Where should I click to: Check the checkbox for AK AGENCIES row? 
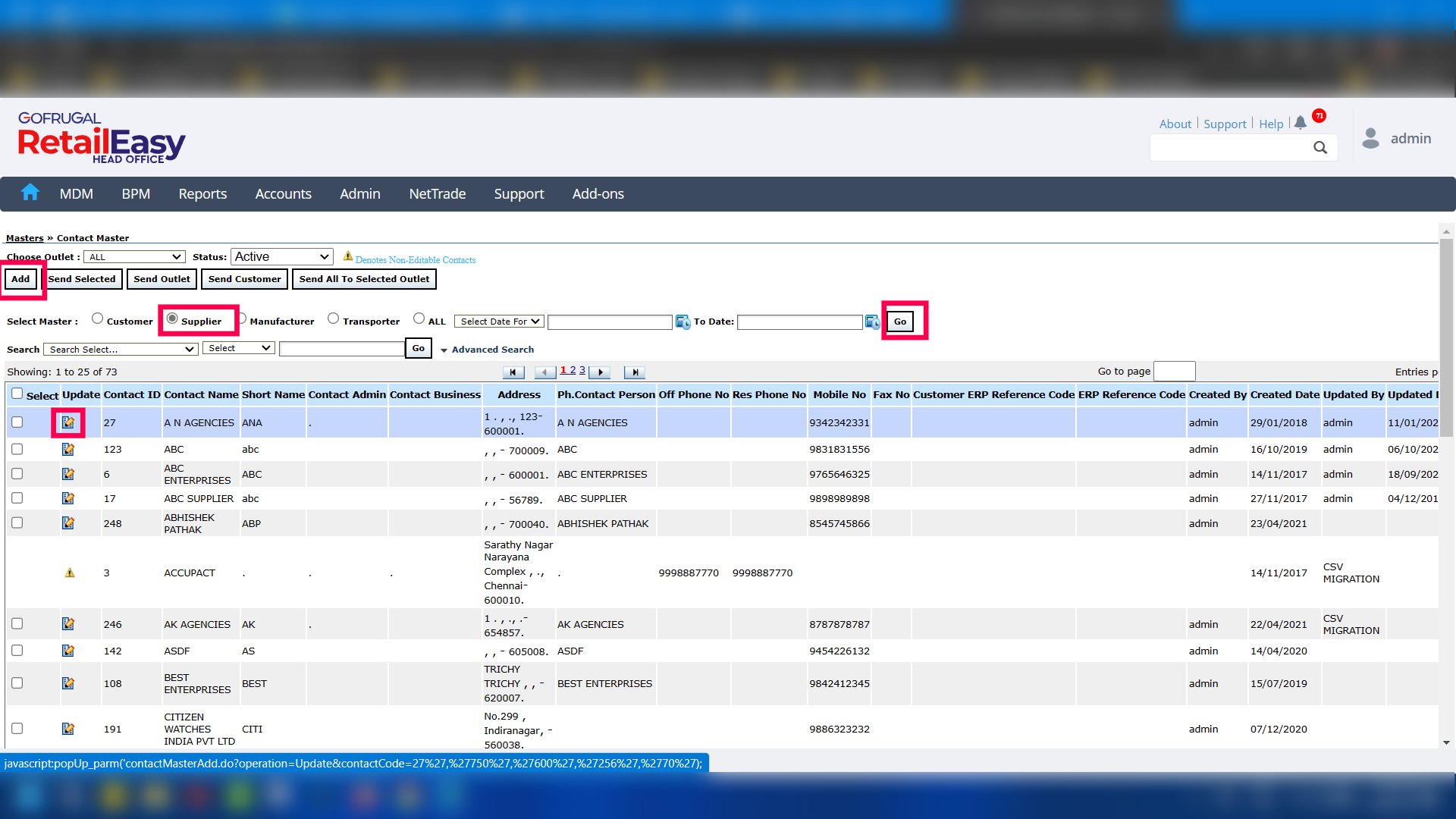pos(17,623)
